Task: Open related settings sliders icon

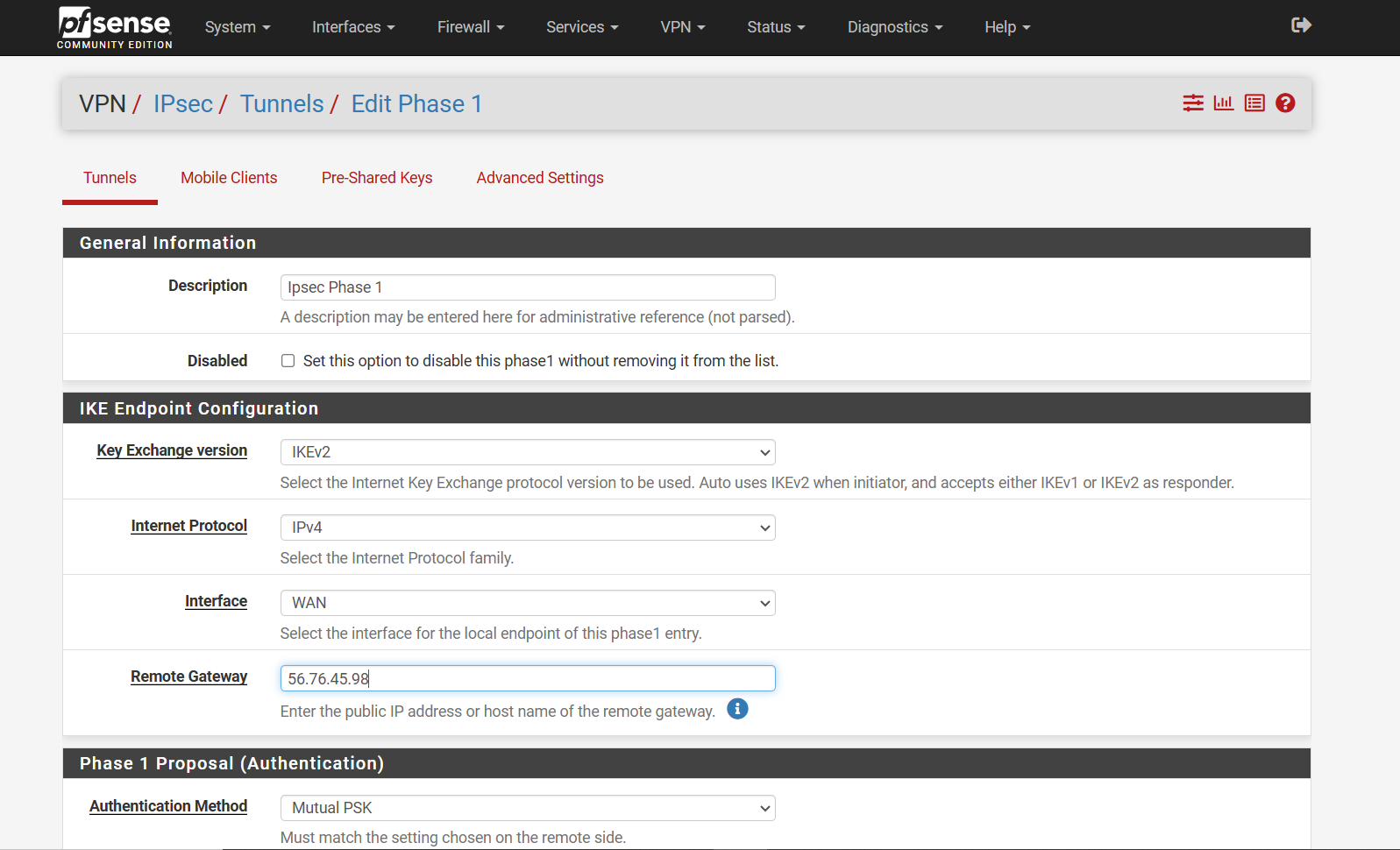Action: [1192, 103]
